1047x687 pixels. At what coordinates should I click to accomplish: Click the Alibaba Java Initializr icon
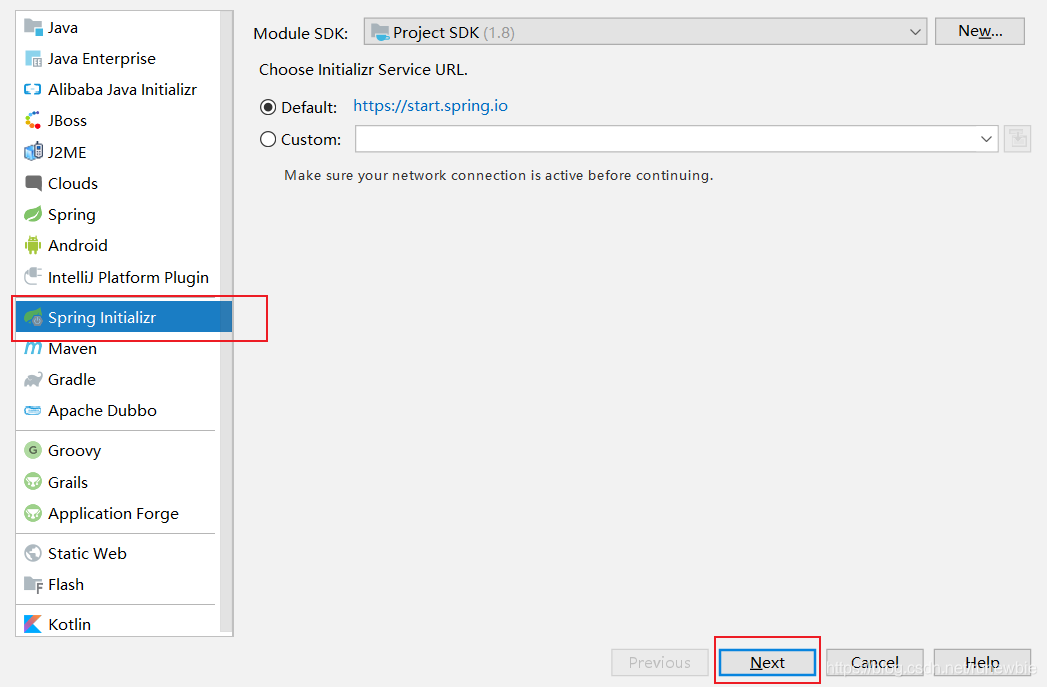coord(33,89)
